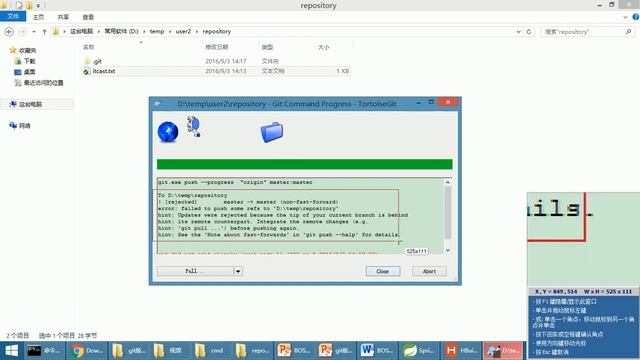Click 'user2' in the address breadcrumb
This screenshot has width=640, height=360.
pyautogui.click(x=183, y=31)
